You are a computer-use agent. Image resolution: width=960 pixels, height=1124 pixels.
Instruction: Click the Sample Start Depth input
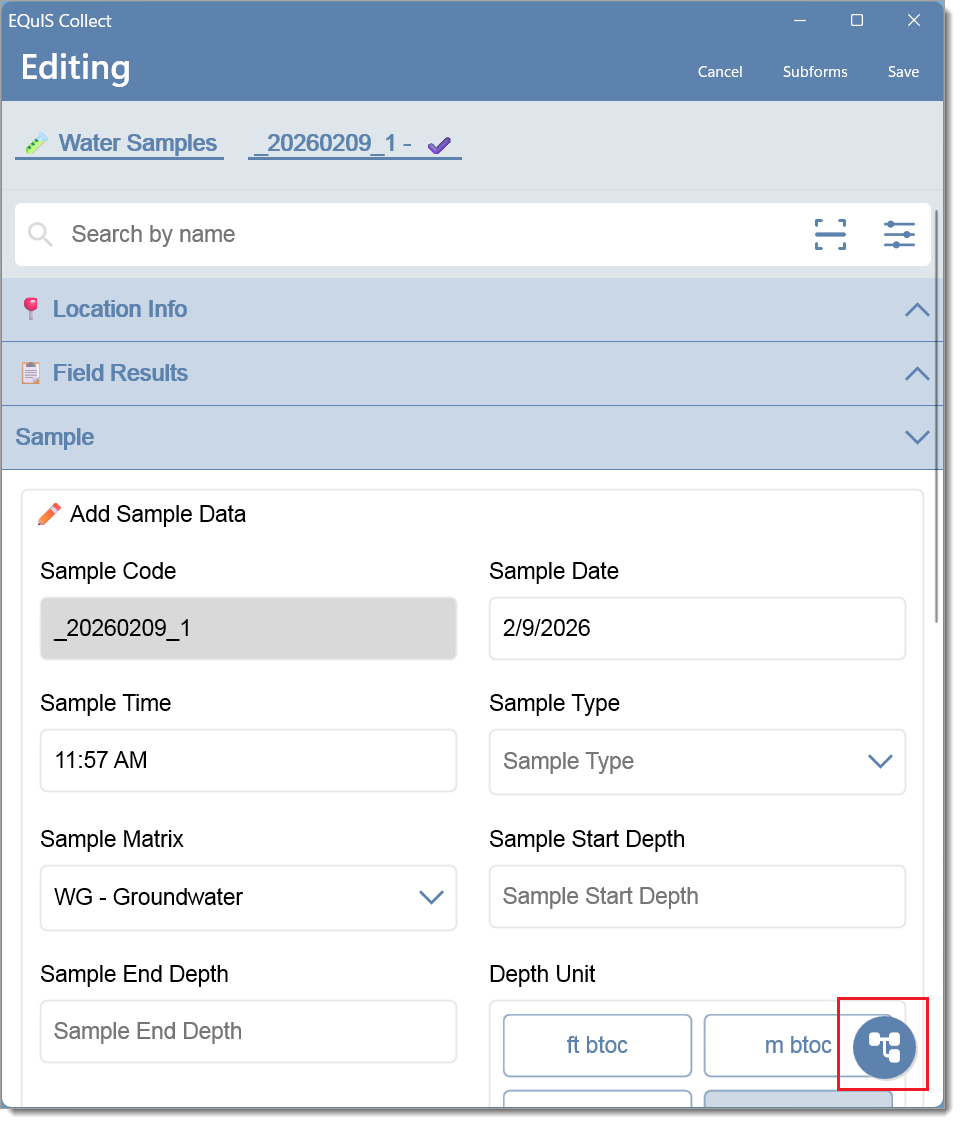pyautogui.click(x=697, y=896)
